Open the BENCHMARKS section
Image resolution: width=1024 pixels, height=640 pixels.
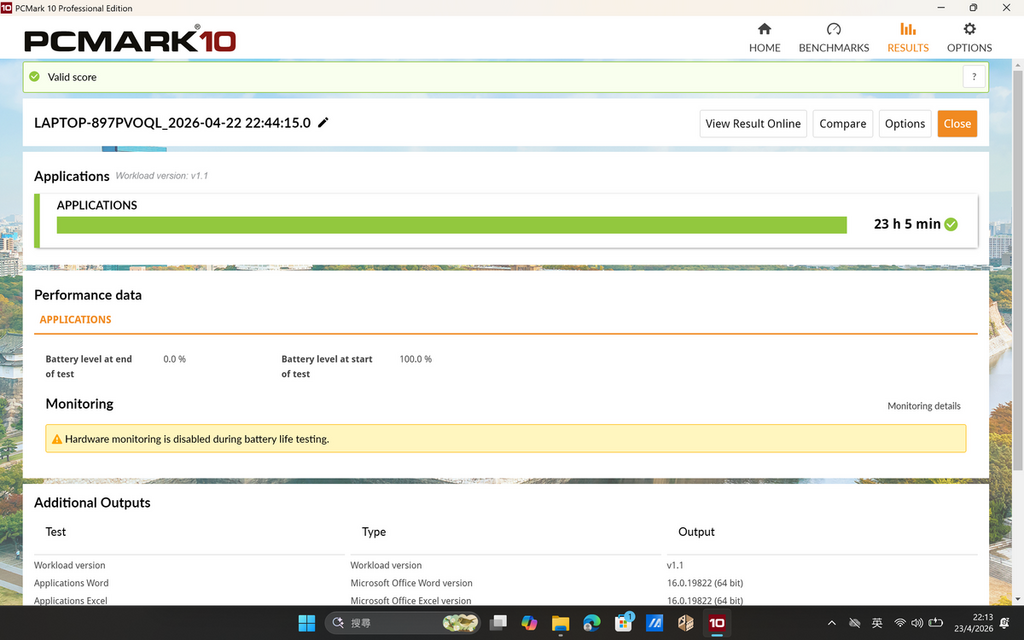[833, 38]
